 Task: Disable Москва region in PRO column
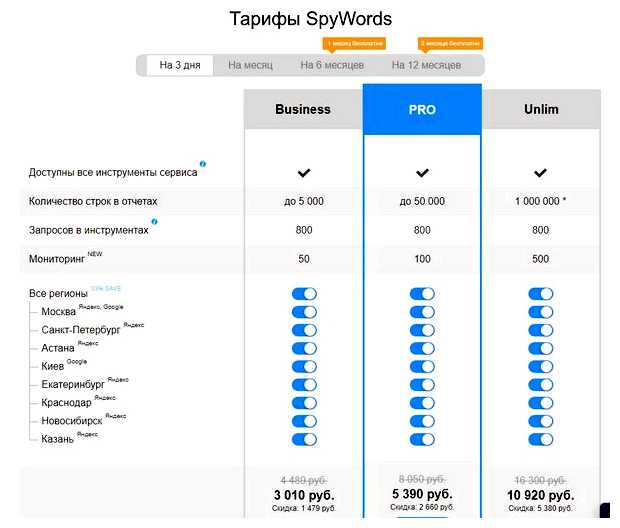pos(422,312)
